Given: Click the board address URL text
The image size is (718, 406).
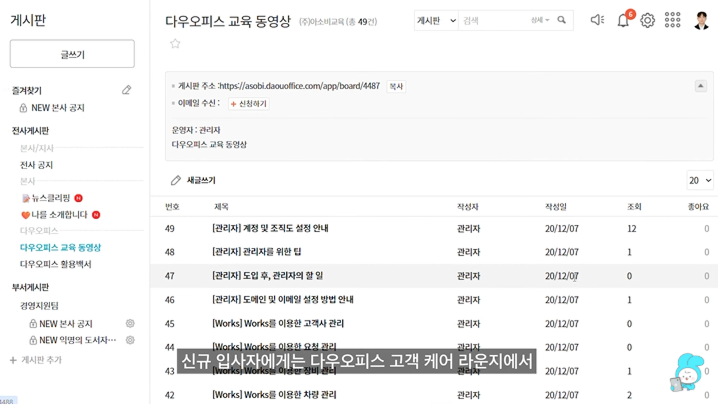Looking at the screenshot, I should [300, 86].
